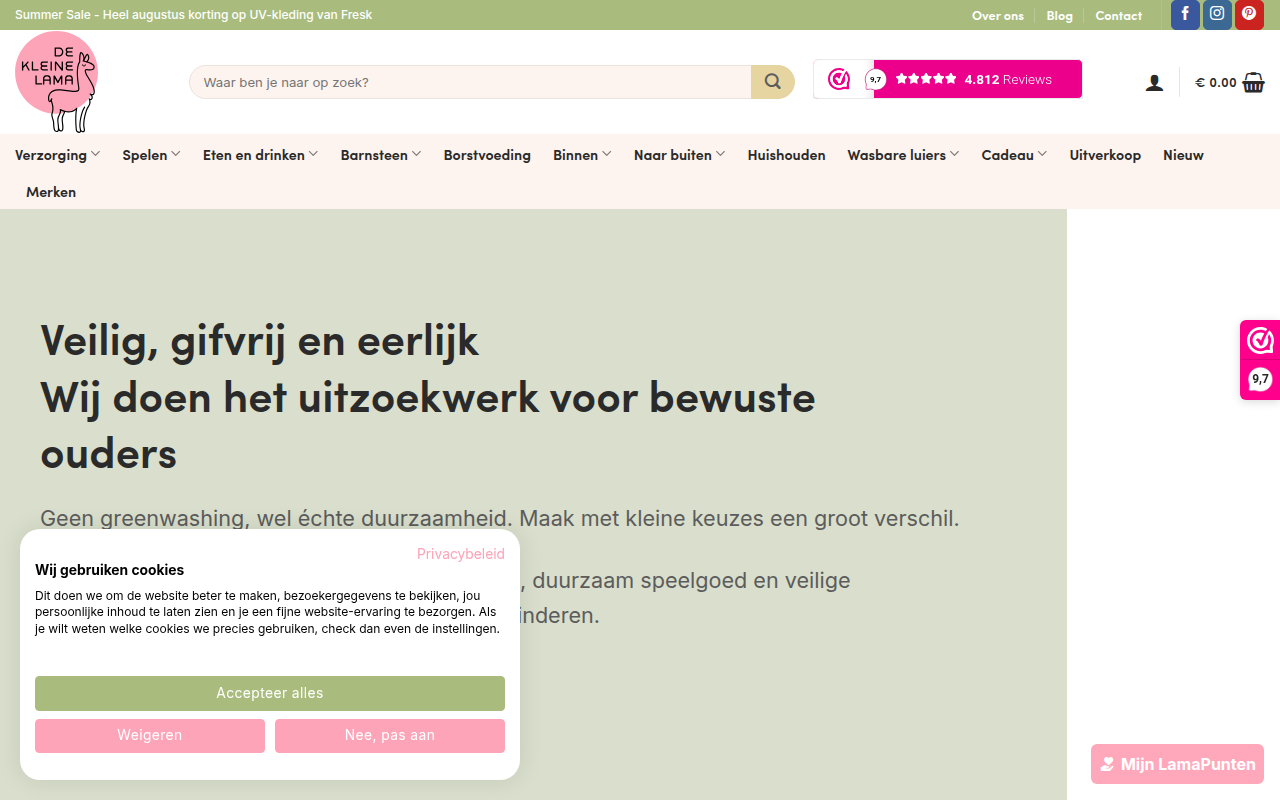The width and height of the screenshot is (1280, 800).
Task: Open the Borstvoeding category
Action: coord(487,155)
